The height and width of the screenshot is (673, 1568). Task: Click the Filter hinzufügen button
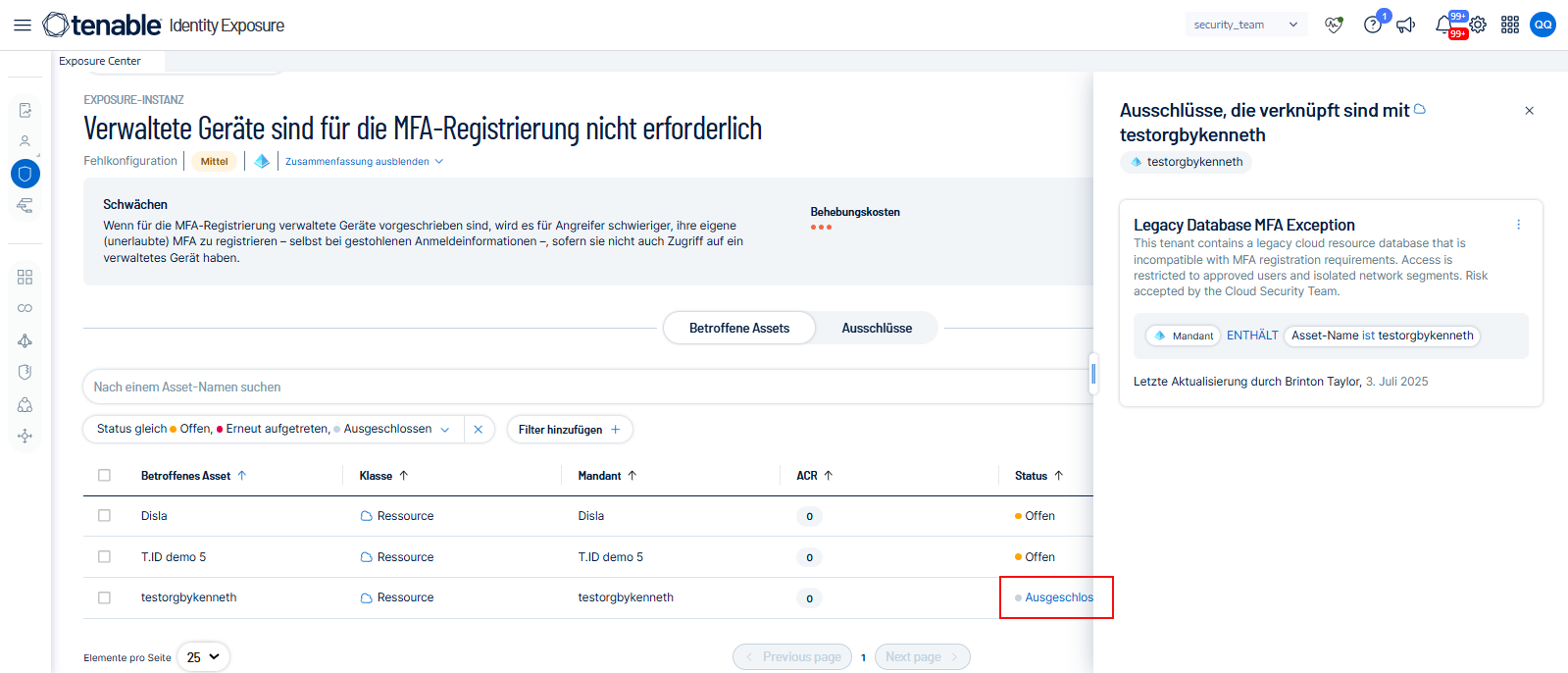(569, 430)
